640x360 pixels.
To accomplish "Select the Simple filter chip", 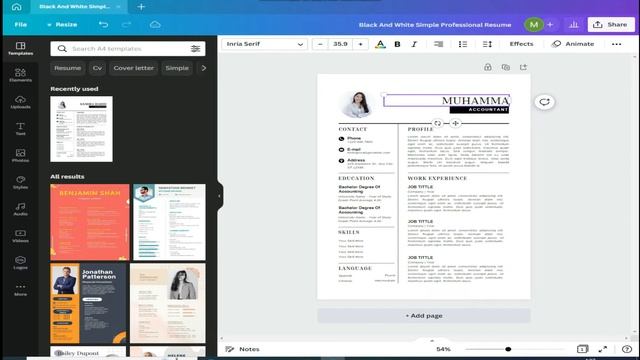I will pos(177,68).
